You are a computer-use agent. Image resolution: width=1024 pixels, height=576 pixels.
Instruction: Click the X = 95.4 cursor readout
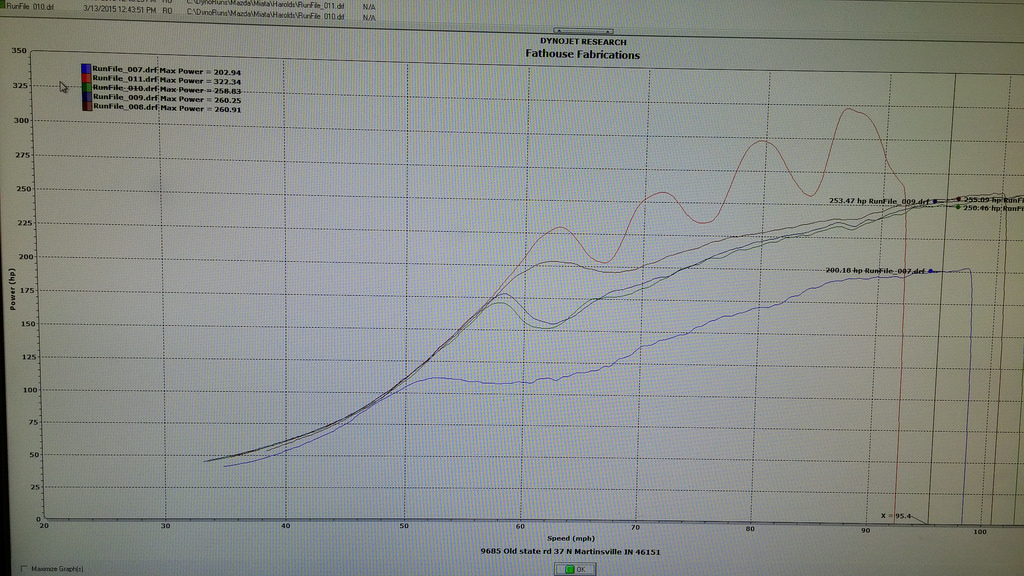895,516
